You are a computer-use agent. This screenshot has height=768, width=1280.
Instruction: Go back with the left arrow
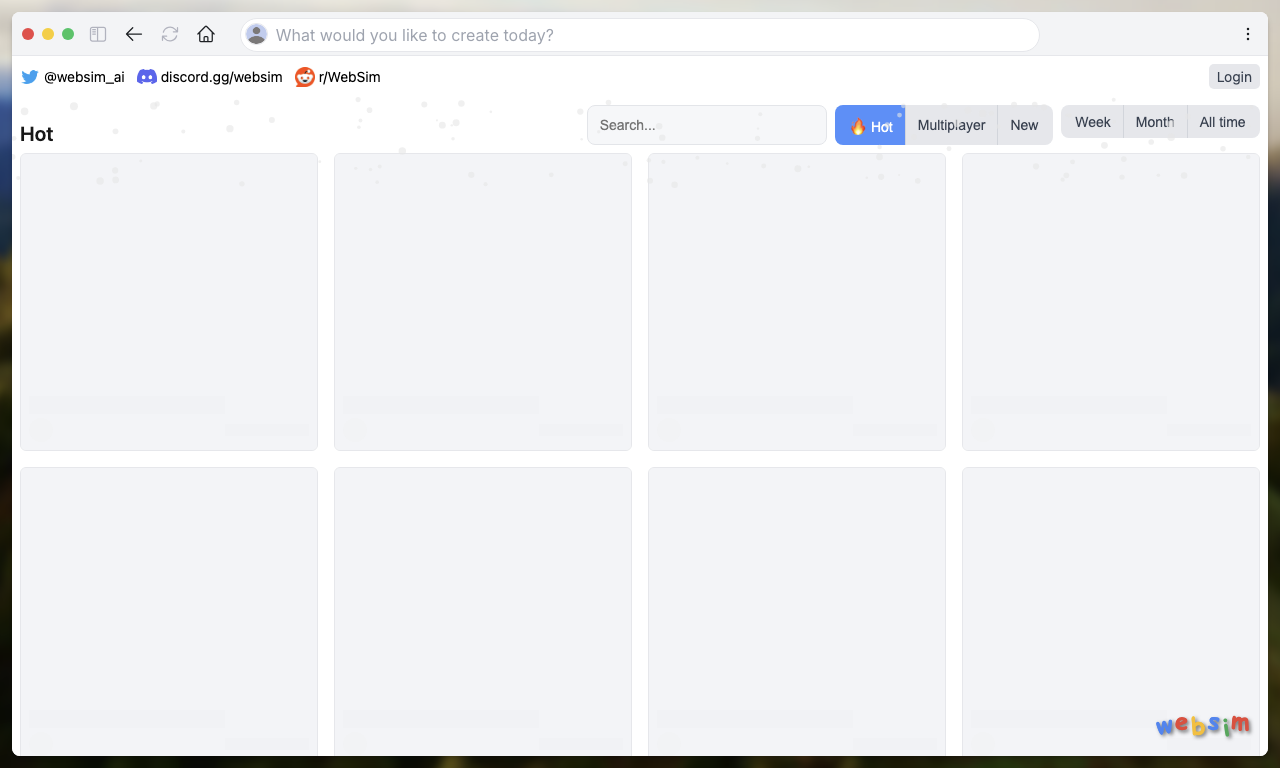click(134, 34)
